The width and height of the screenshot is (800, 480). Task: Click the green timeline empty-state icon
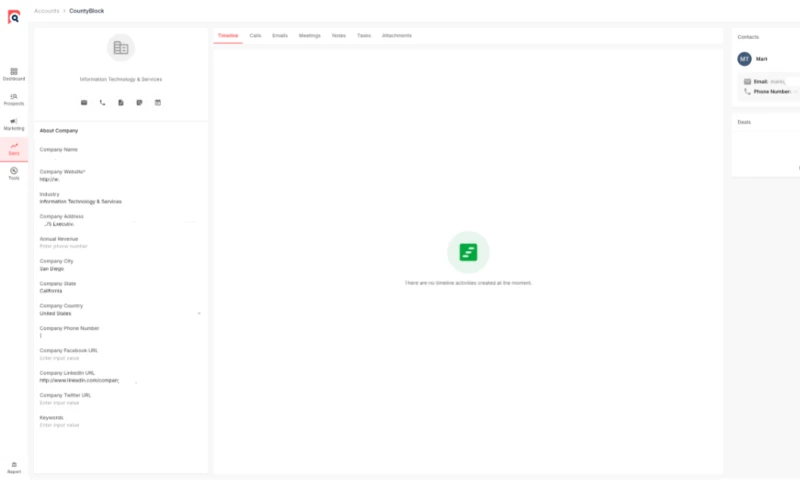(x=468, y=252)
